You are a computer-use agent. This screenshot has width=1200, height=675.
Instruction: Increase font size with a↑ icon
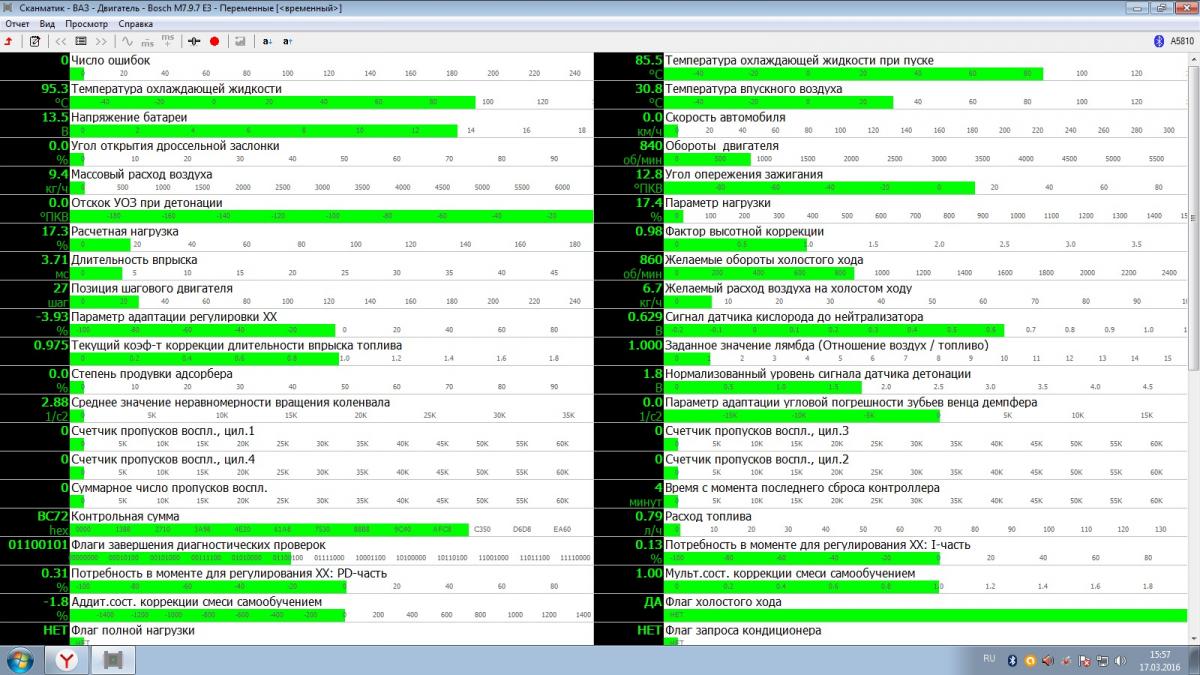click(287, 41)
